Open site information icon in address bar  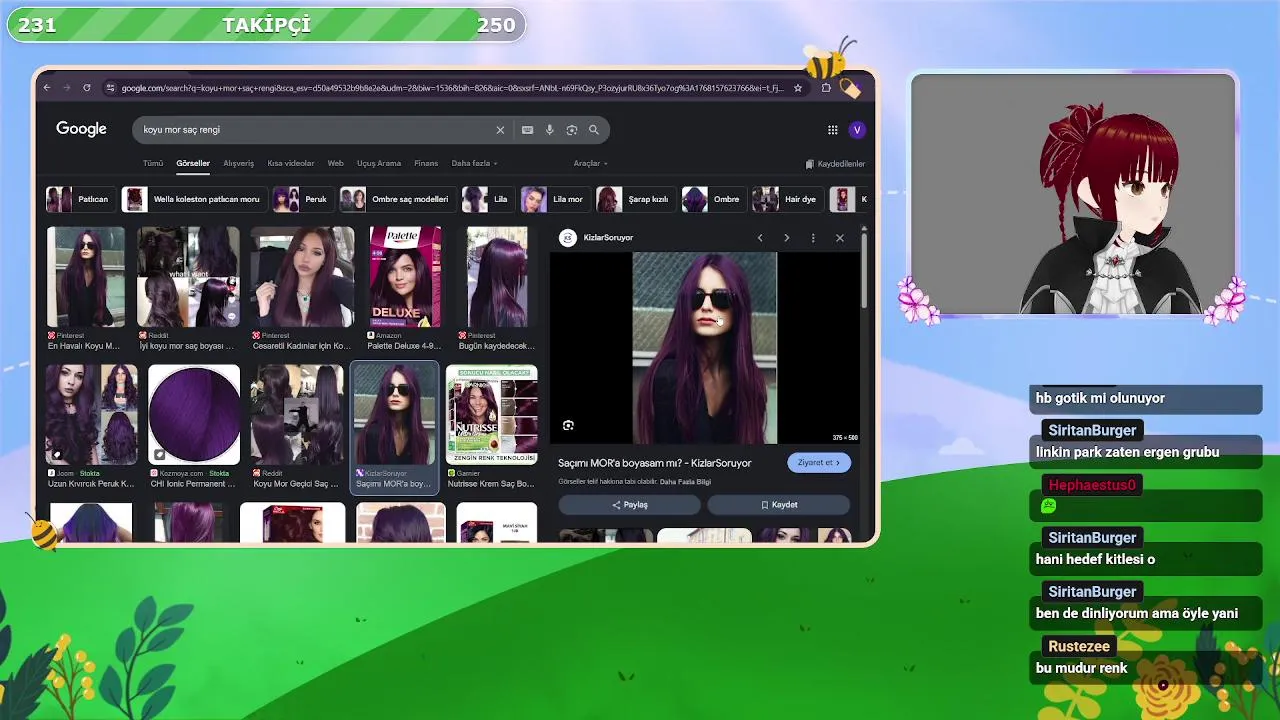click(x=110, y=88)
